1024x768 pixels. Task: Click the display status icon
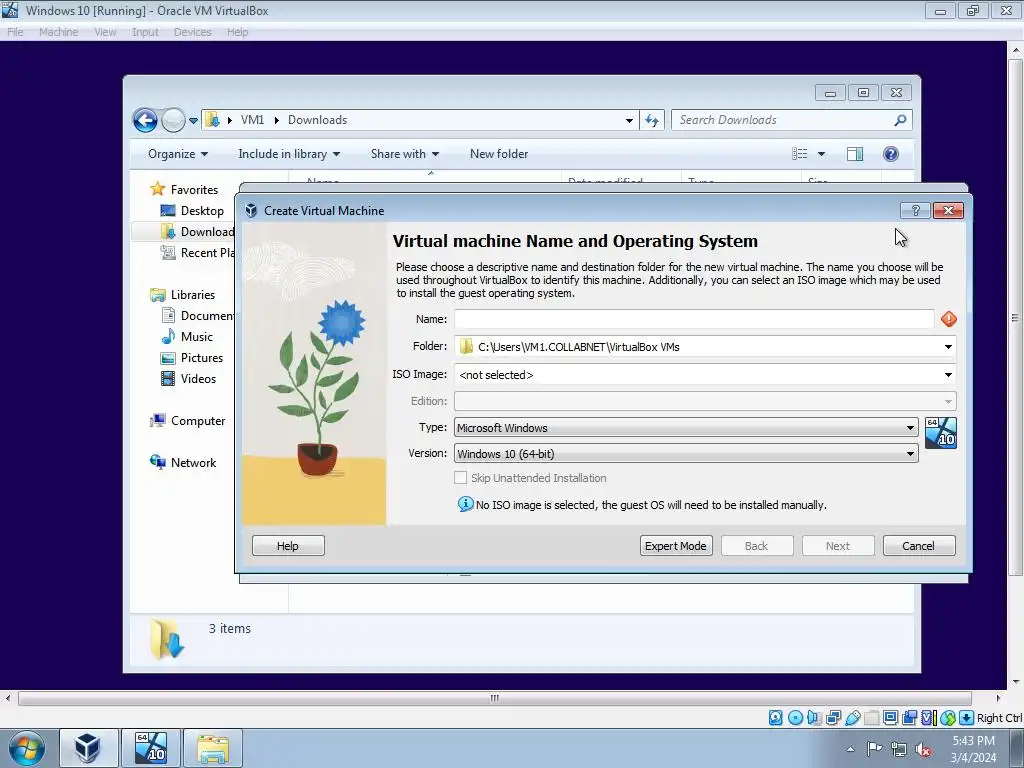point(890,718)
